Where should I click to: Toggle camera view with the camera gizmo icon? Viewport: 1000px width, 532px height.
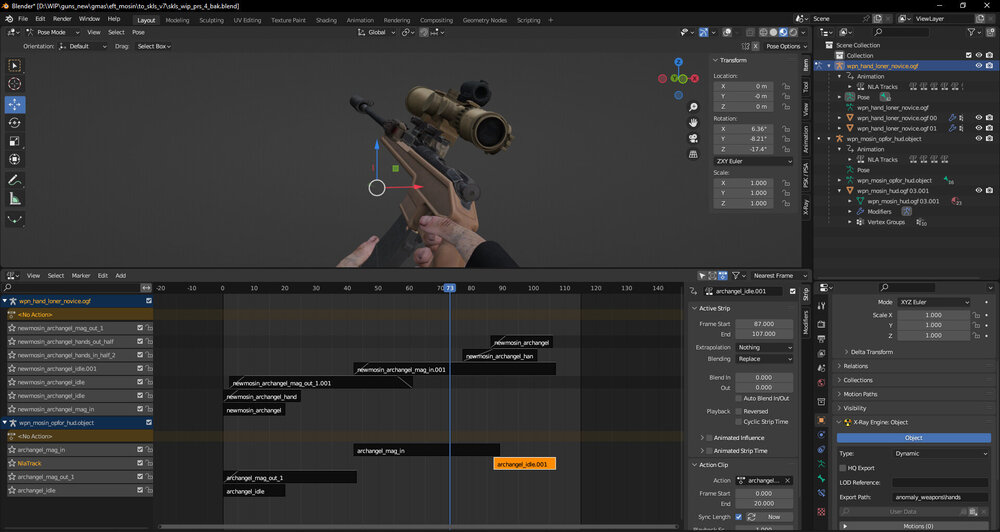tap(693, 138)
